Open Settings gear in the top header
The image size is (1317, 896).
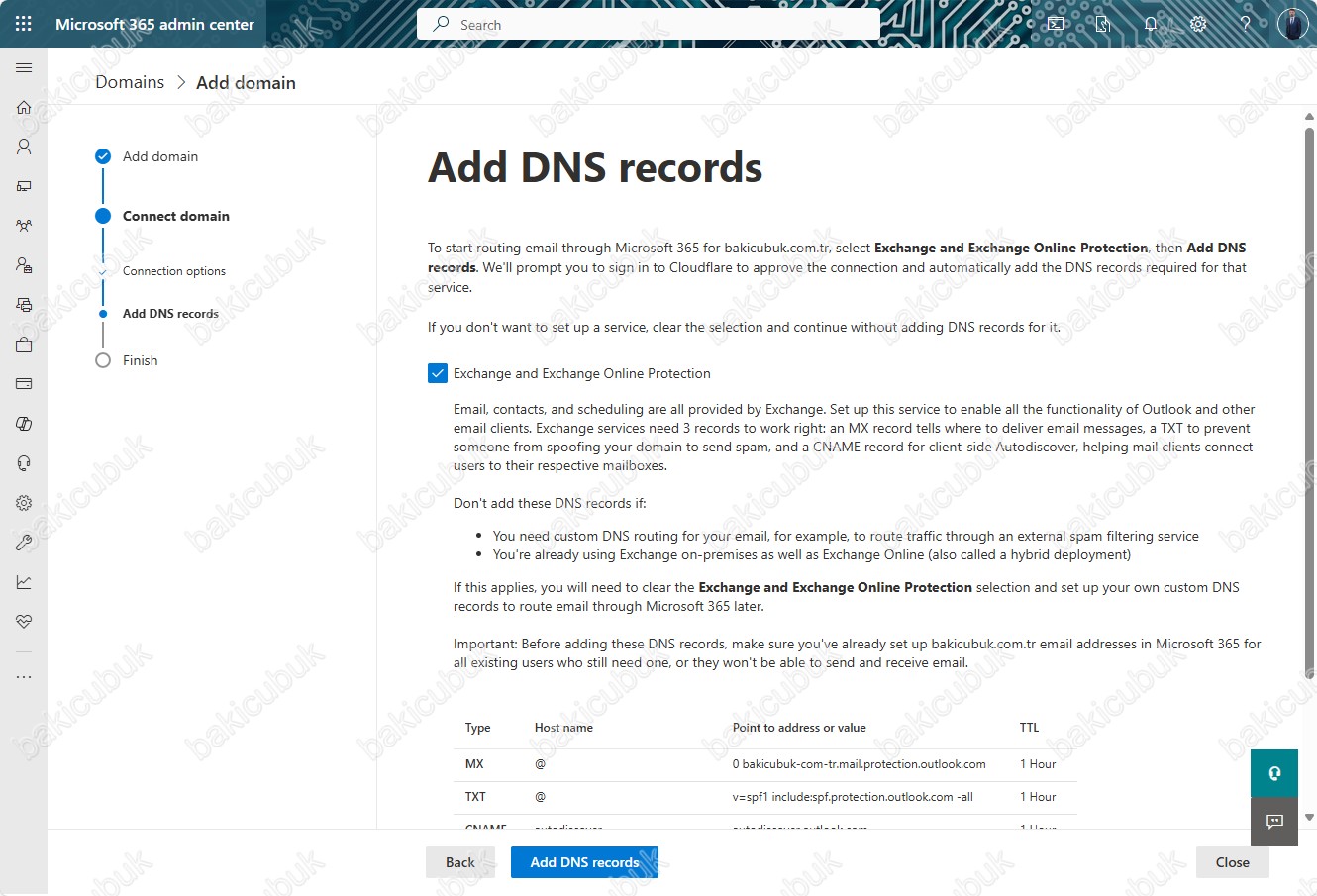point(1198,24)
